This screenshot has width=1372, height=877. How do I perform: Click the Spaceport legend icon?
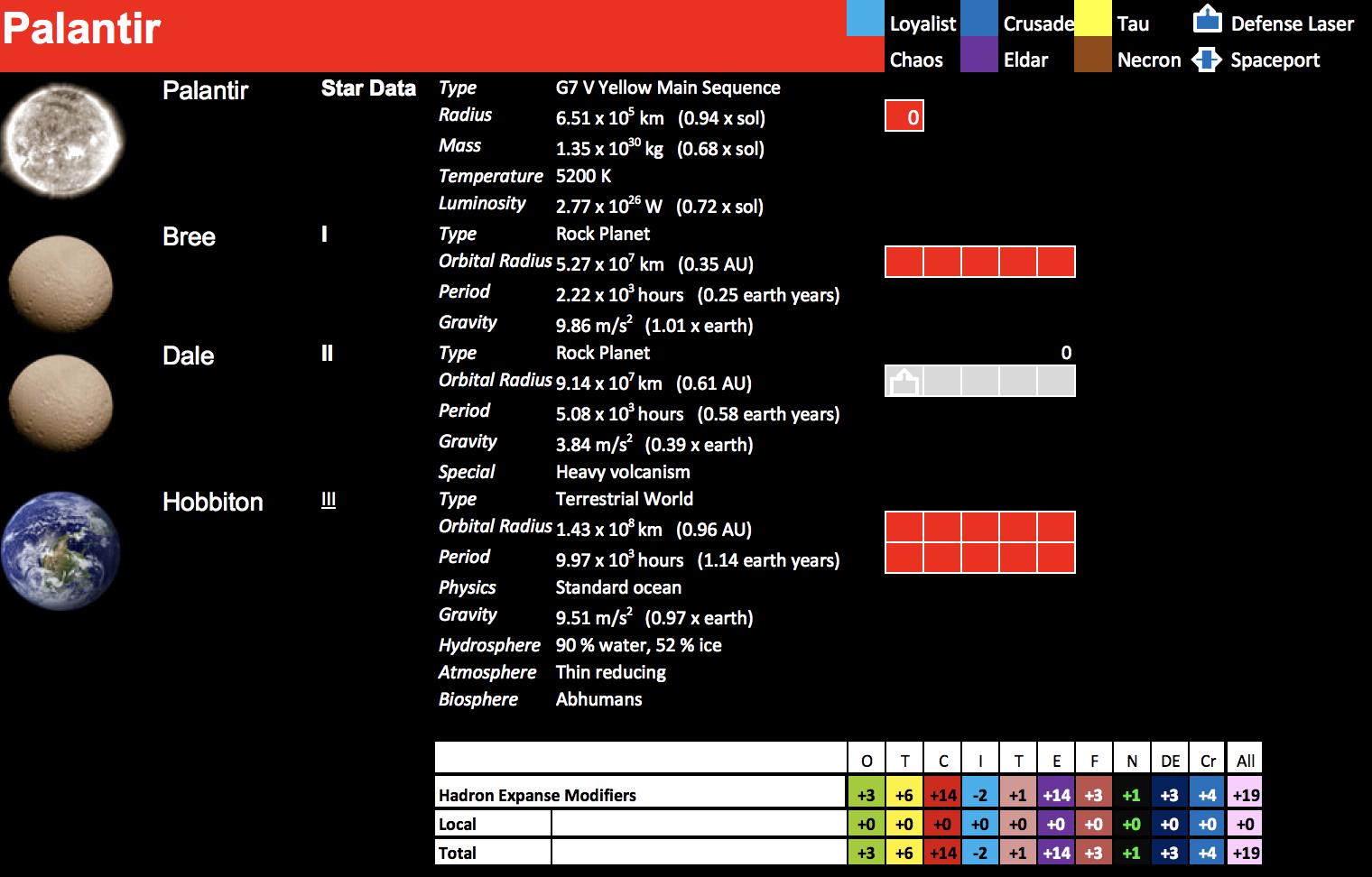coord(1207,60)
